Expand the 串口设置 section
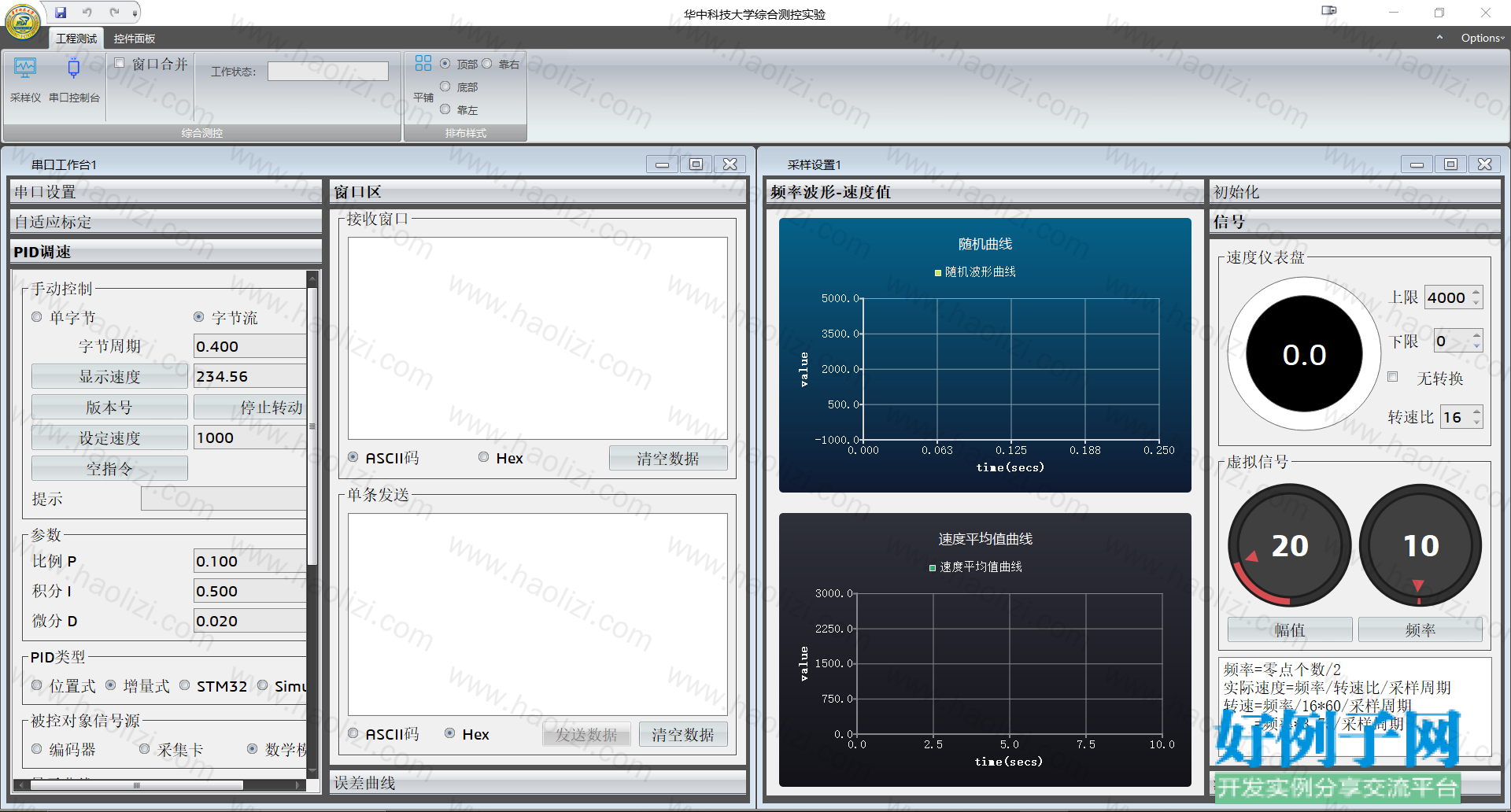1511x812 pixels. 166,192
